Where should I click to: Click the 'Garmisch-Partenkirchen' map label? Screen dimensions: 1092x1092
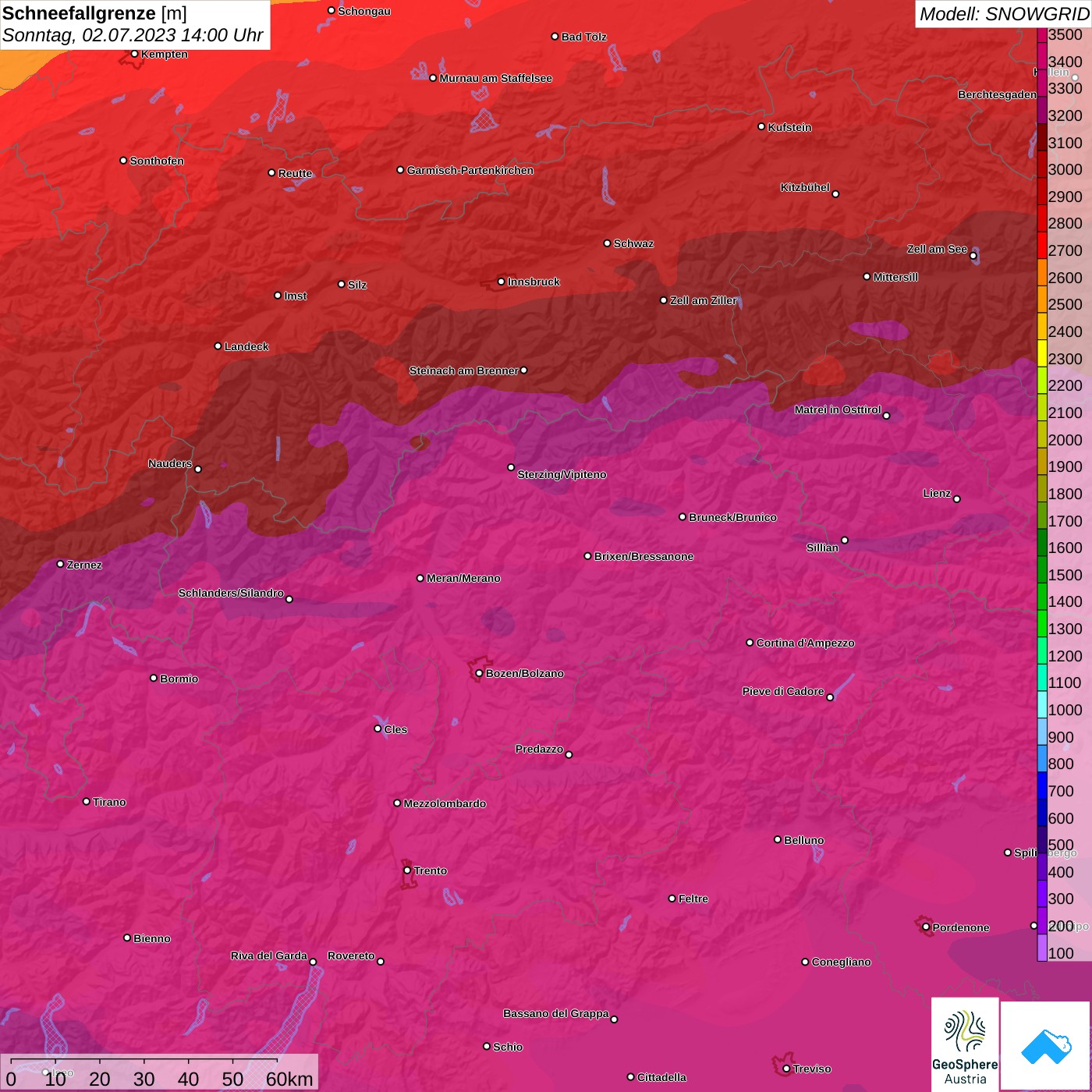[470, 170]
